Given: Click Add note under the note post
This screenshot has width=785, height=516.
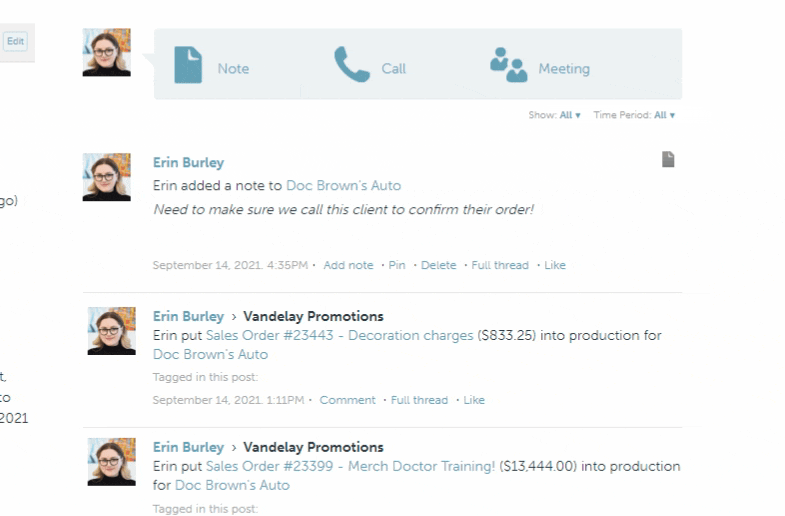Looking at the screenshot, I should [348, 265].
